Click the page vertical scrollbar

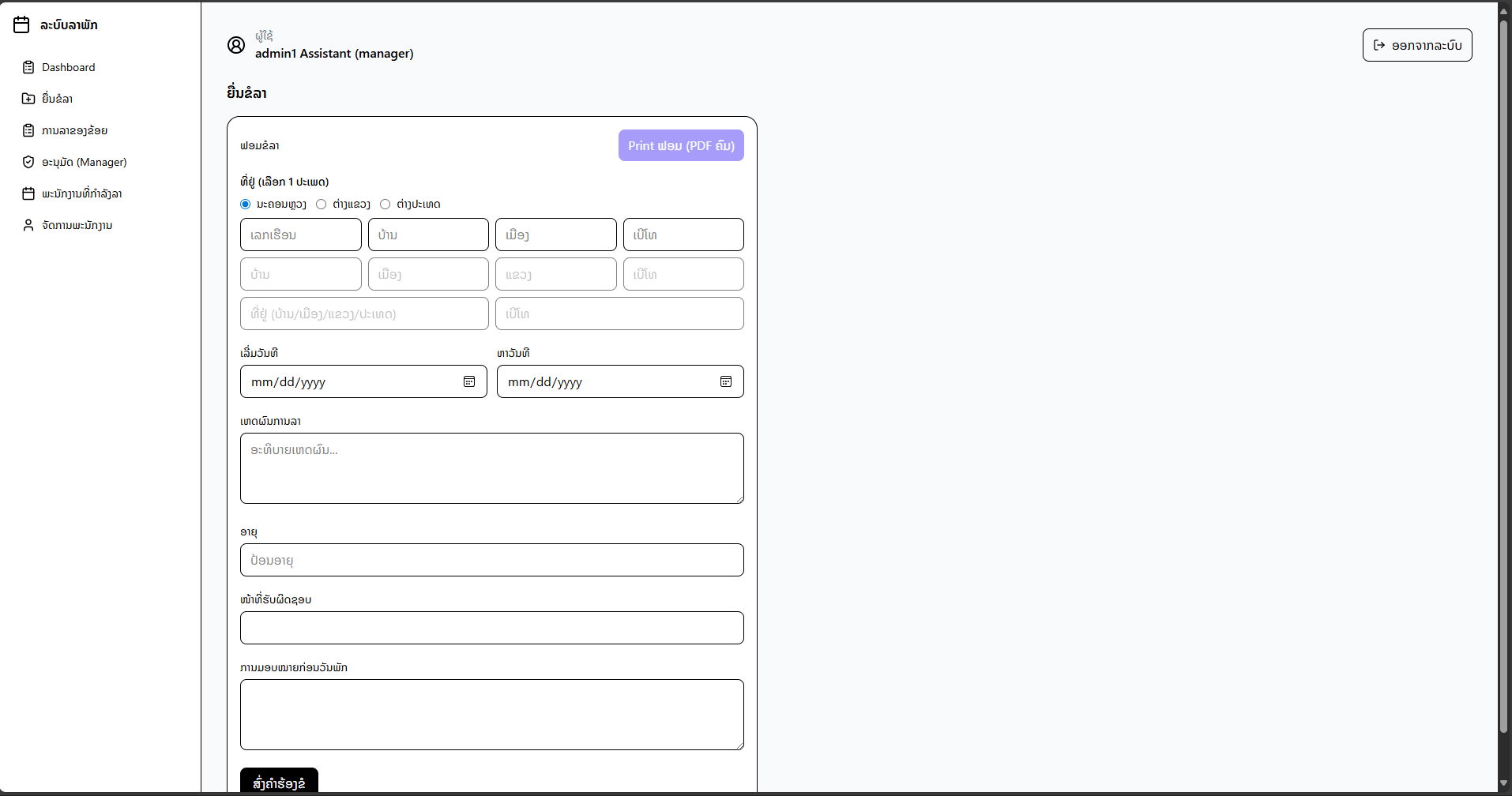pos(1504,379)
